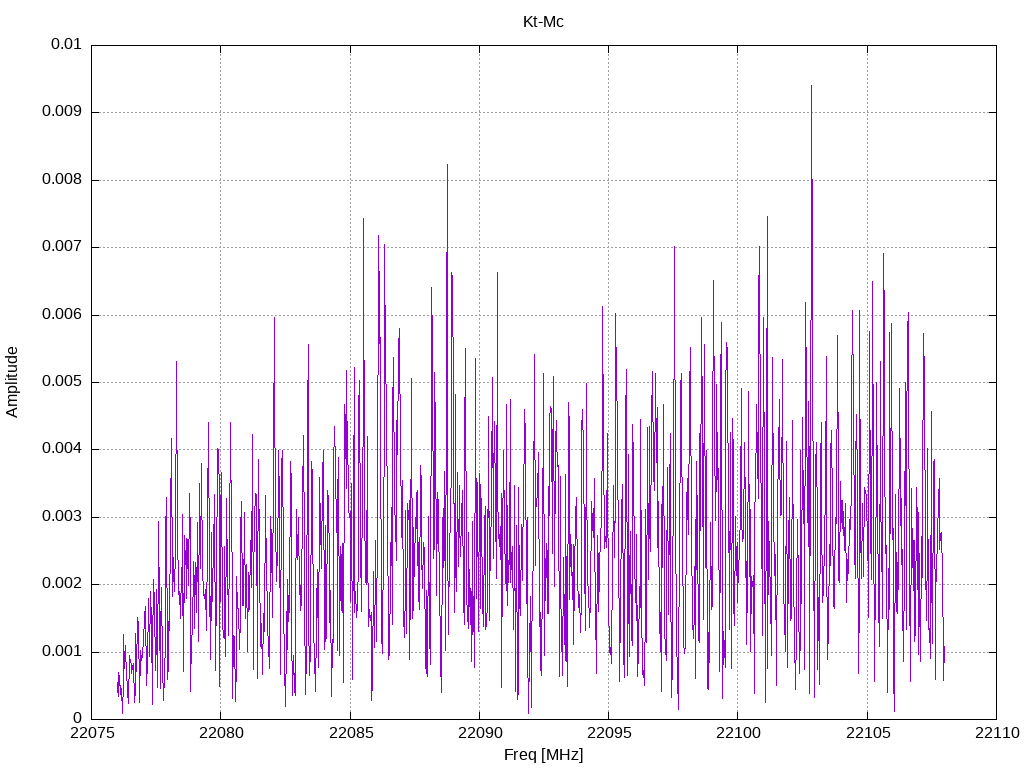This screenshot has width=1024, height=768.
Task: Click y-axis tick label 0.006
Action: point(61,315)
